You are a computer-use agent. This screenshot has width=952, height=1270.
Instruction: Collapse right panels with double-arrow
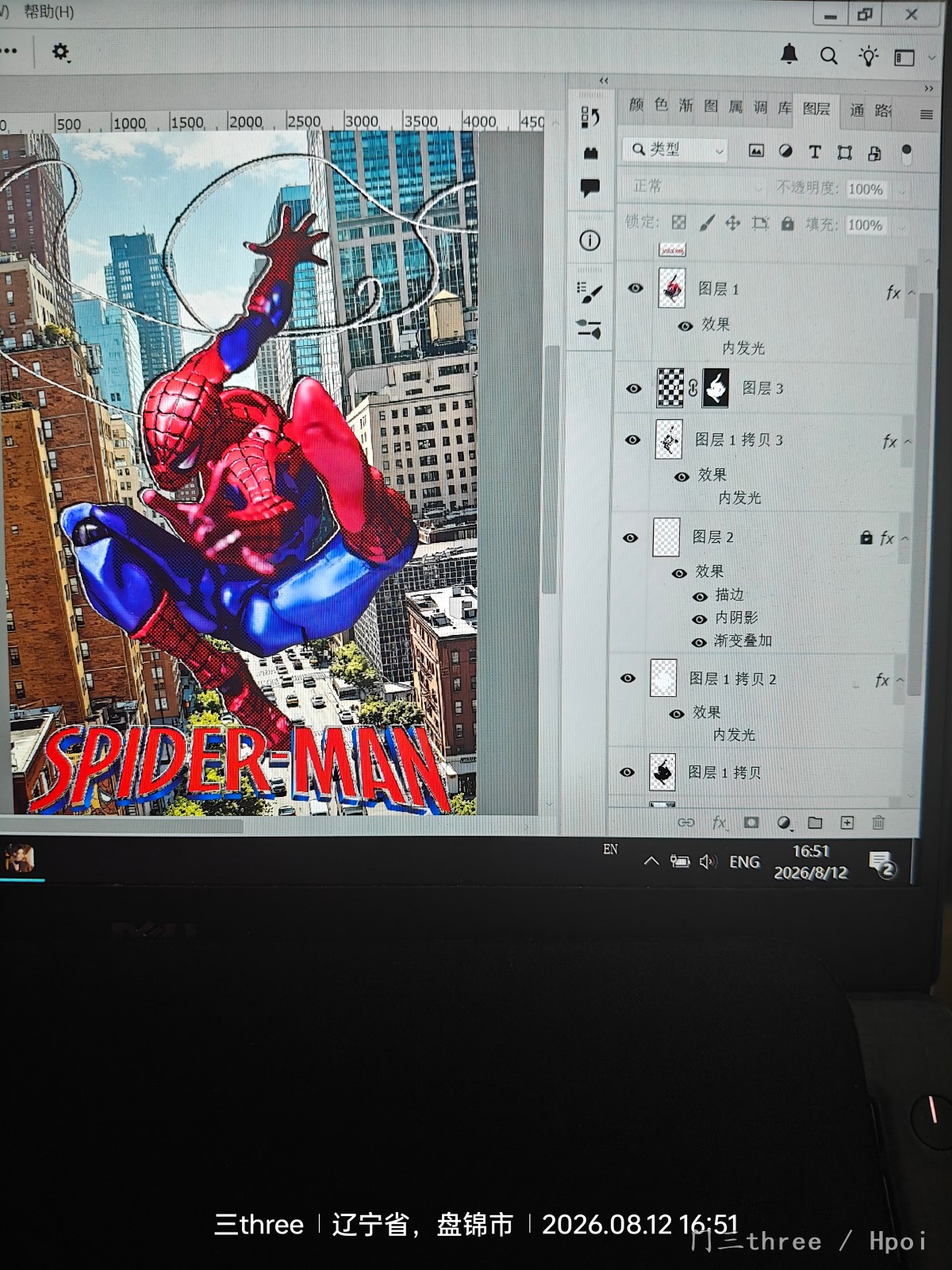point(929,88)
